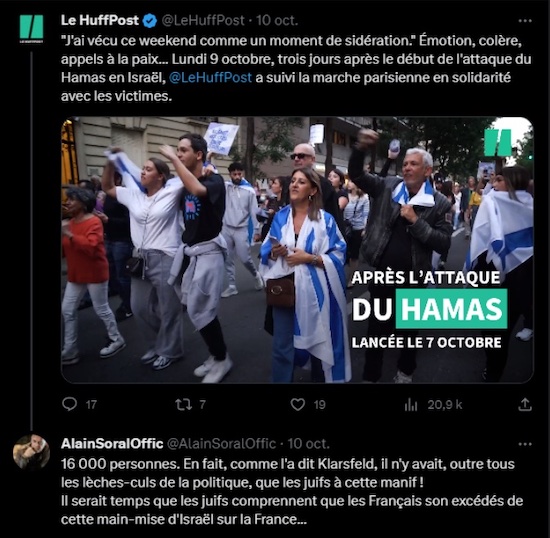Click the reply text by AlainSoralOffic
550x538 pixels.
click(292, 491)
